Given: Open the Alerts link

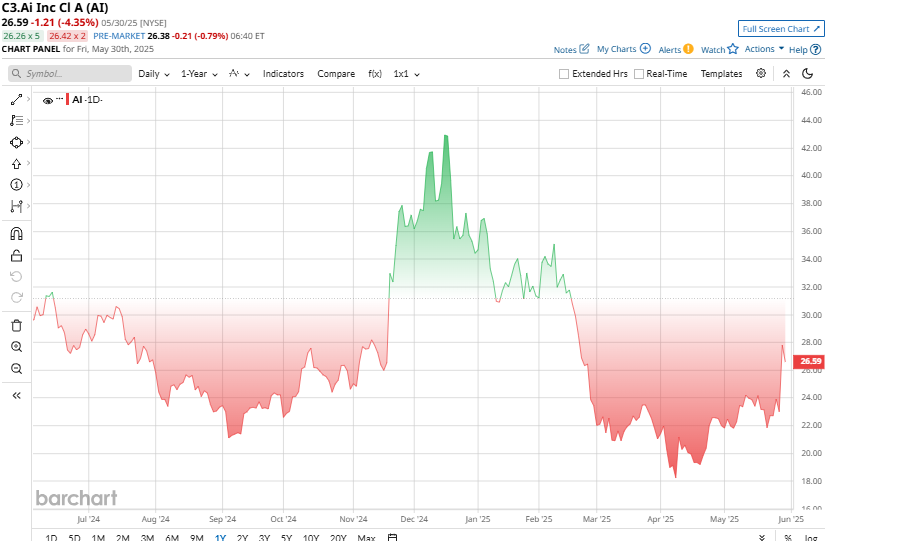Looking at the screenshot, I should coord(670,50).
